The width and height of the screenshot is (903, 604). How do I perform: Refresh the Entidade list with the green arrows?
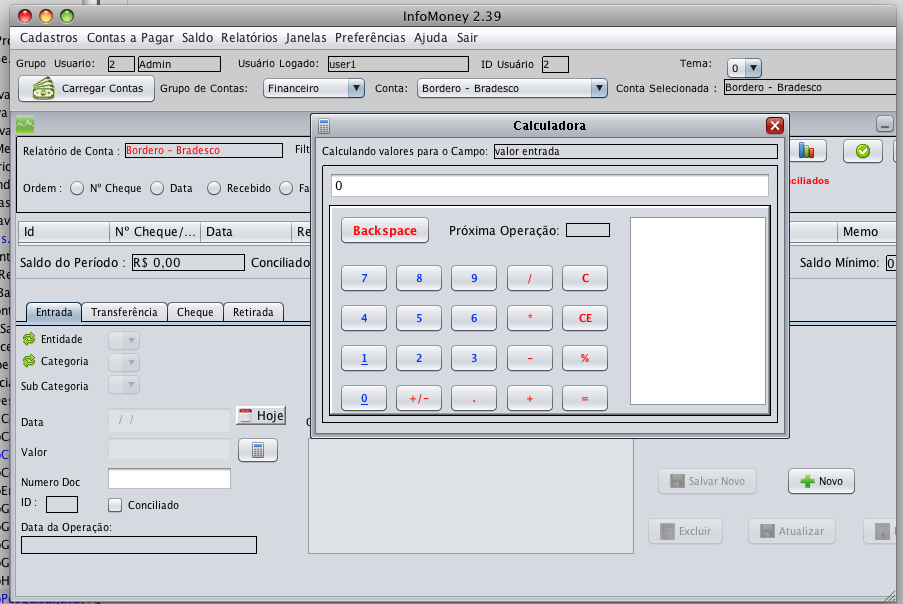(29, 339)
